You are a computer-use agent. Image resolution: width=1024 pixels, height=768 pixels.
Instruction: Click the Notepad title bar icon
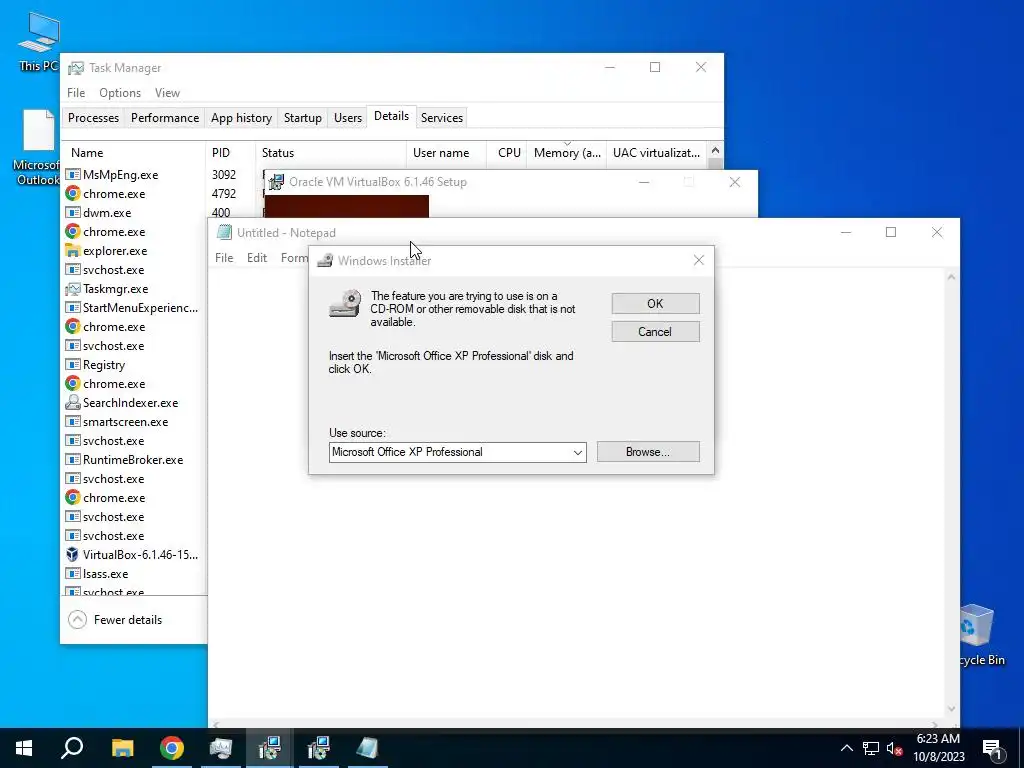[224, 232]
